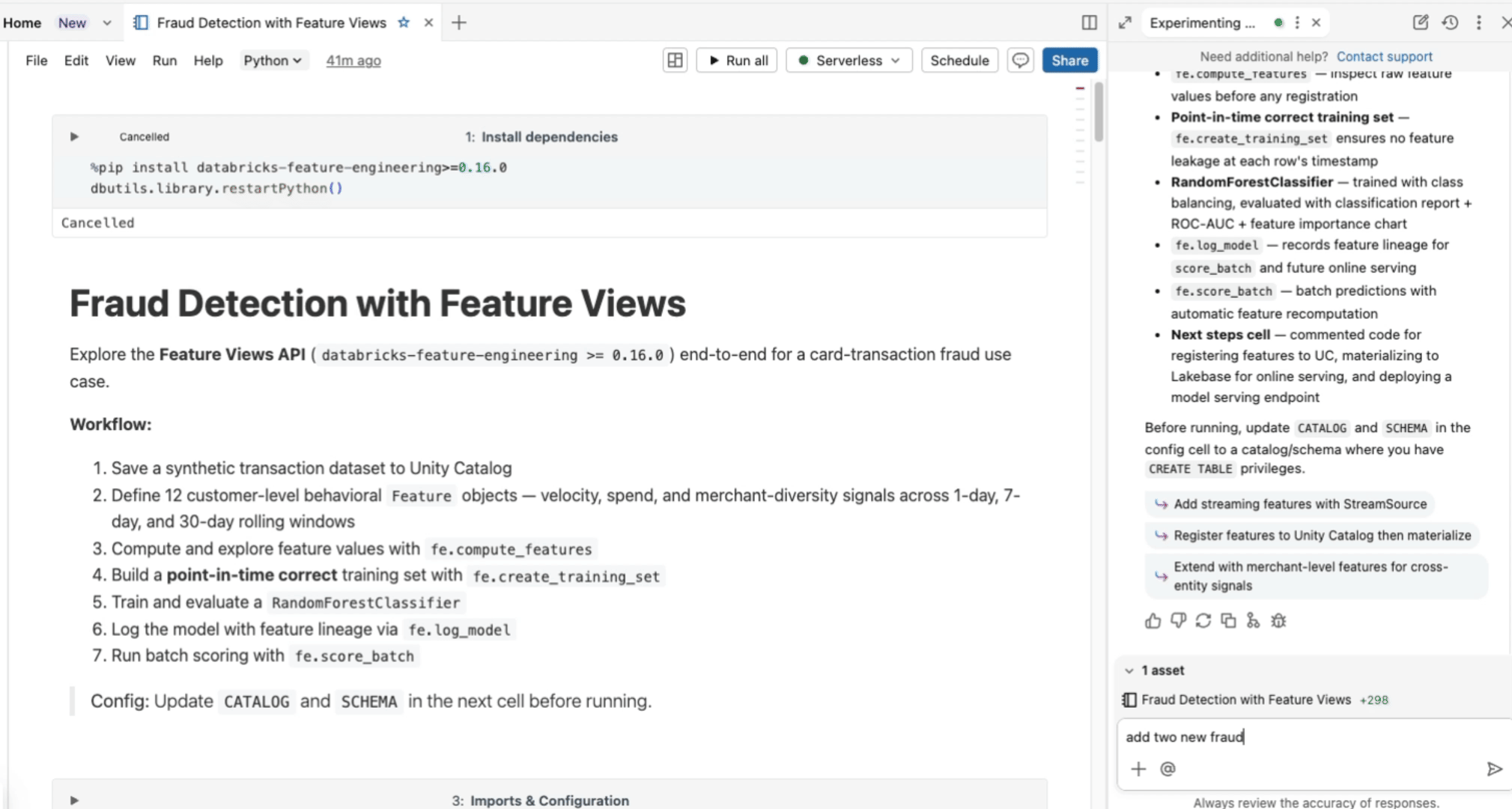This screenshot has width=1512, height=809.
Task: Favorite the notebook with the star icon
Action: (x=404, y=22)
